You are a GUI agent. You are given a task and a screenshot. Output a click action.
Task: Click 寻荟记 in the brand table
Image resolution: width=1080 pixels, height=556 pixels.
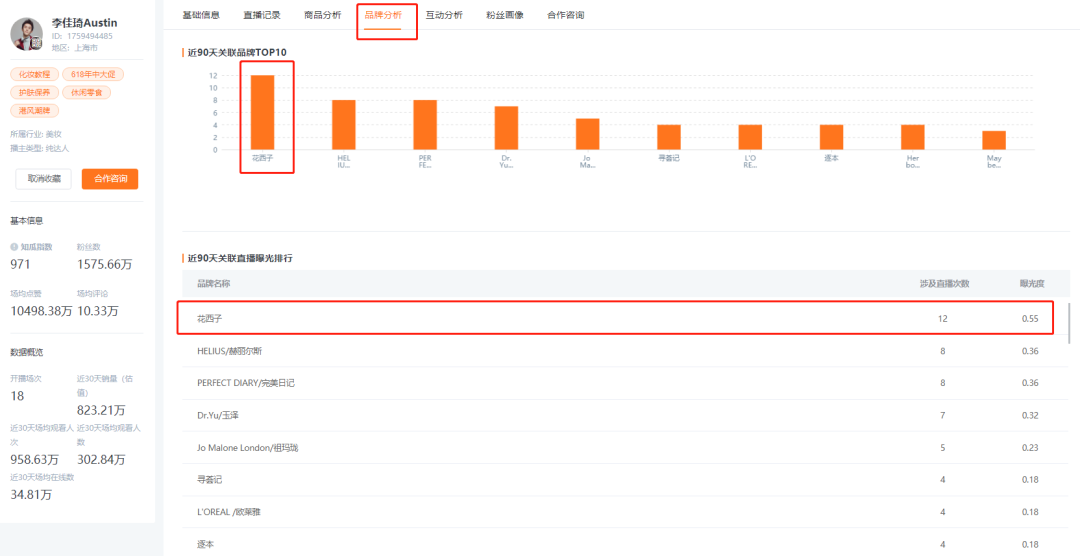[209, 480]
